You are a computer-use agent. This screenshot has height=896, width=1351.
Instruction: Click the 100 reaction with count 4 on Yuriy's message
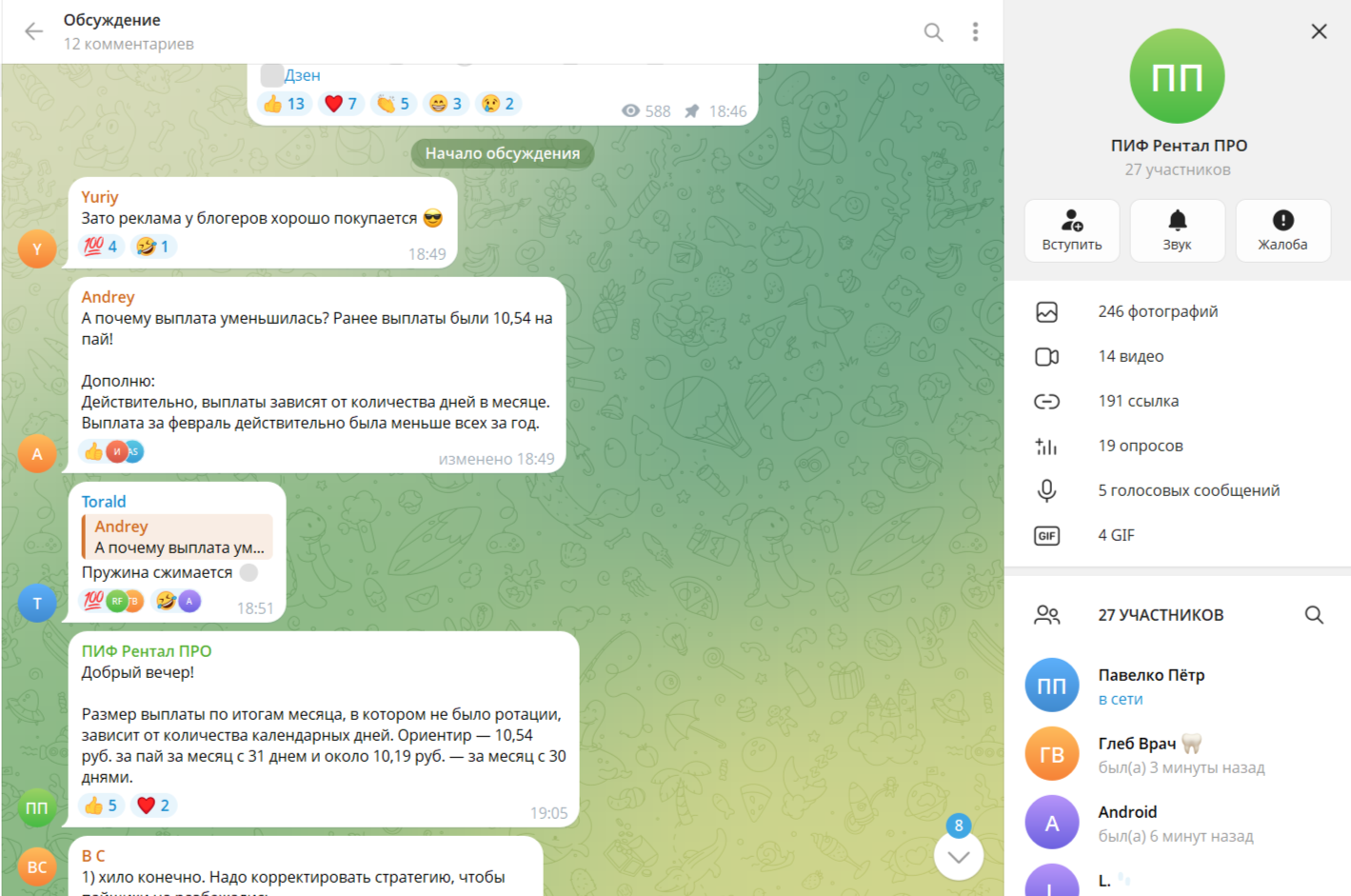click(101, 247)
